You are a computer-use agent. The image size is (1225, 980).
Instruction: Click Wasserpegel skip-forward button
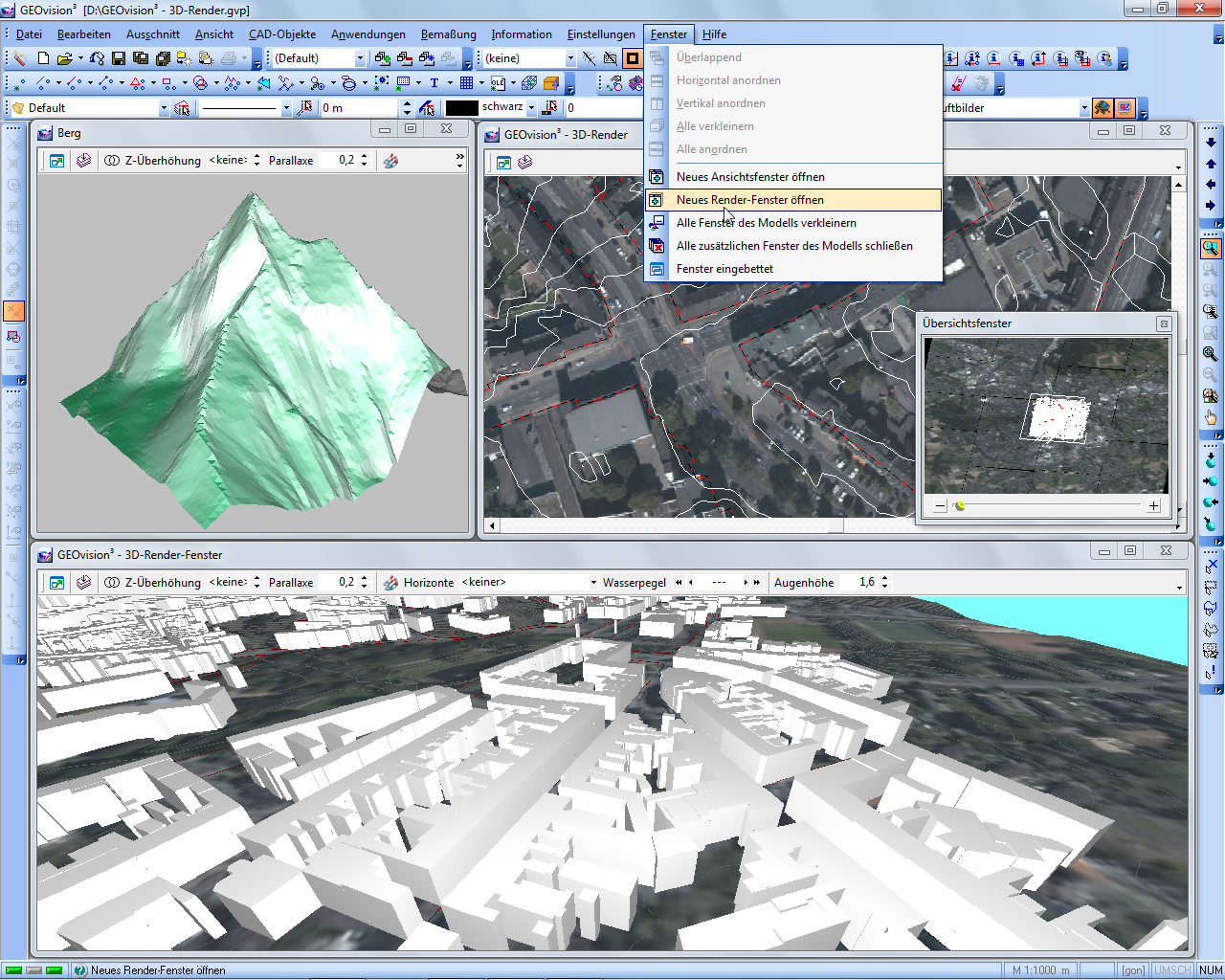click(757, 582)
